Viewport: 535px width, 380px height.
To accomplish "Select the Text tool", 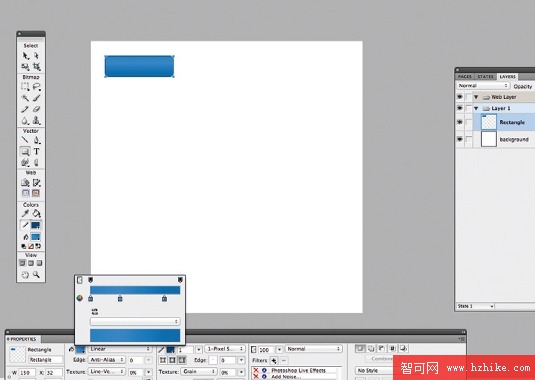I will pos(37,151).
